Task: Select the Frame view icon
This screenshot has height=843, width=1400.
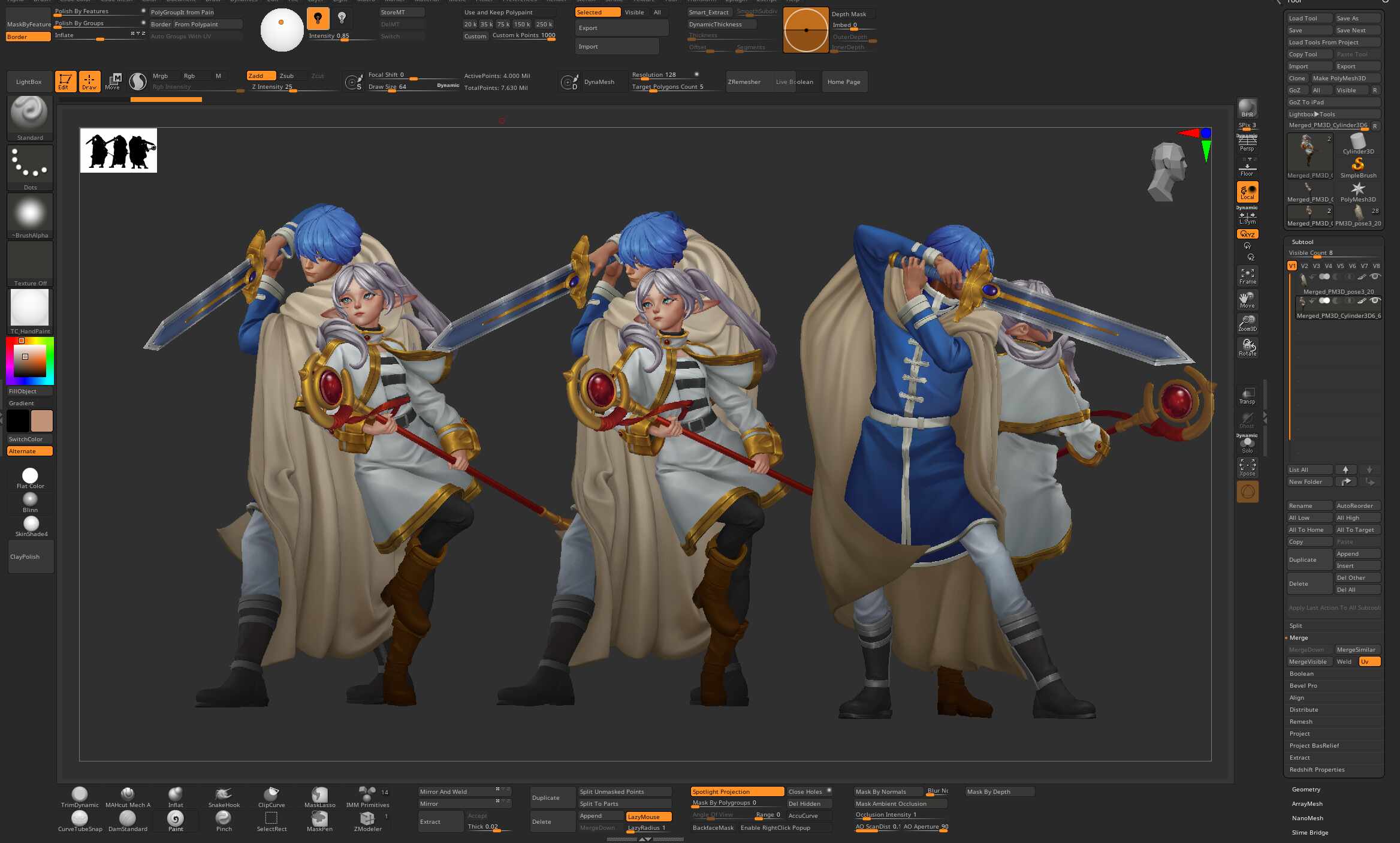Action: coord(1247,276)
